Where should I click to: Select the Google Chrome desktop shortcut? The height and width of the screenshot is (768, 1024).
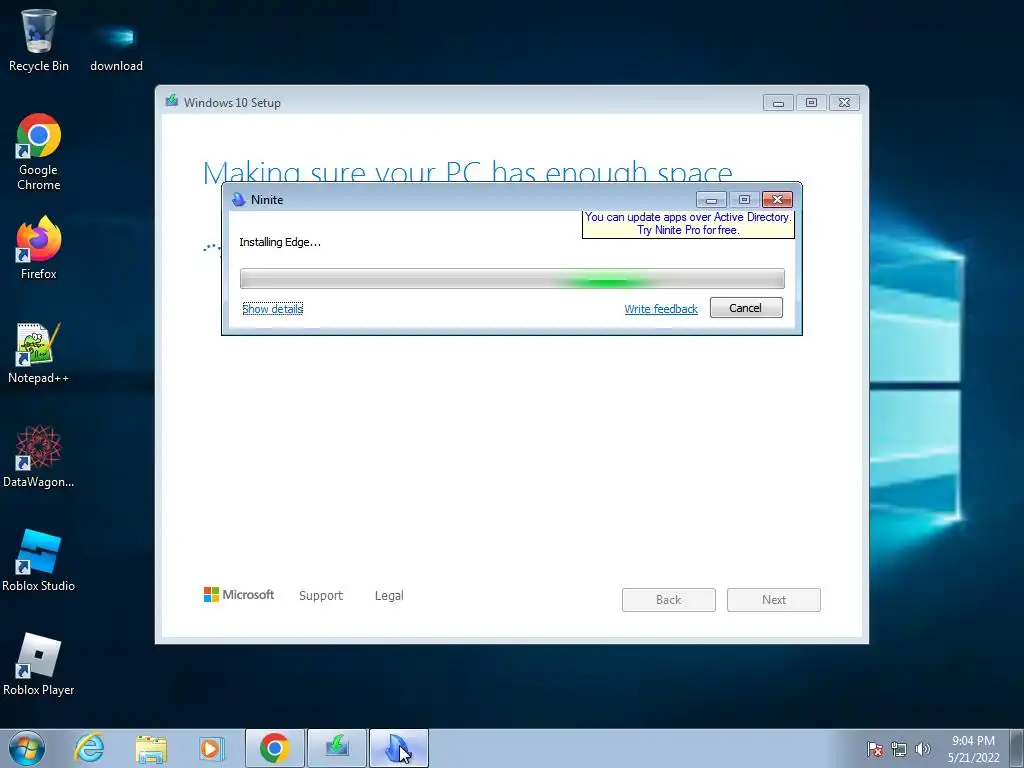(x=39, y=153)
